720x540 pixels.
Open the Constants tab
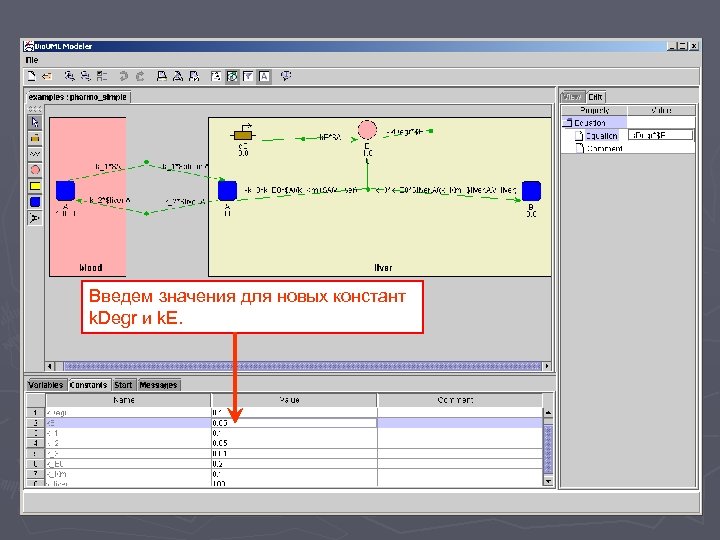89,385
